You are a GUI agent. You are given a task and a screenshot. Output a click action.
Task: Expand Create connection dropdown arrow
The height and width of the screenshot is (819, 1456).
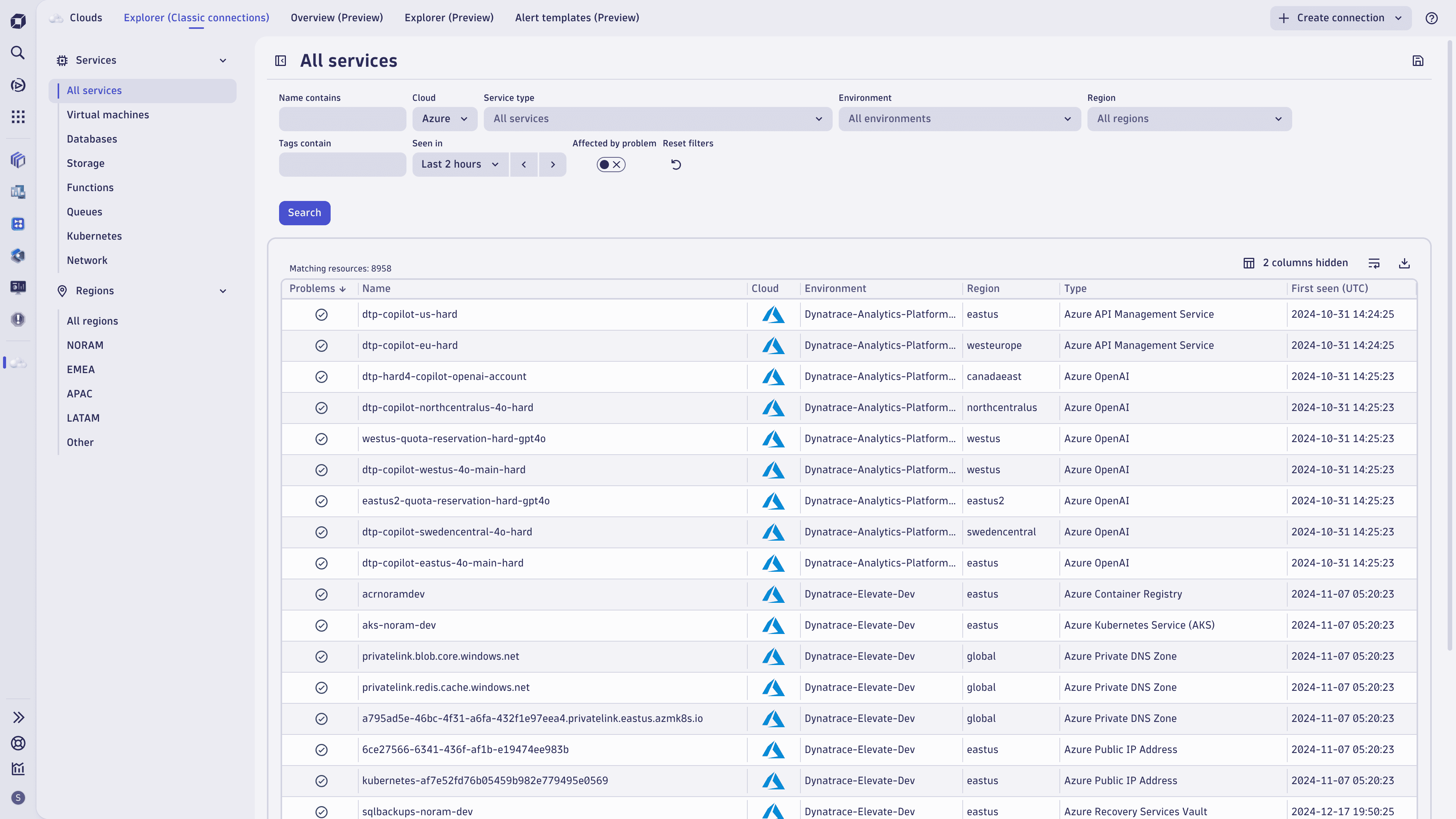(1398, 18)
